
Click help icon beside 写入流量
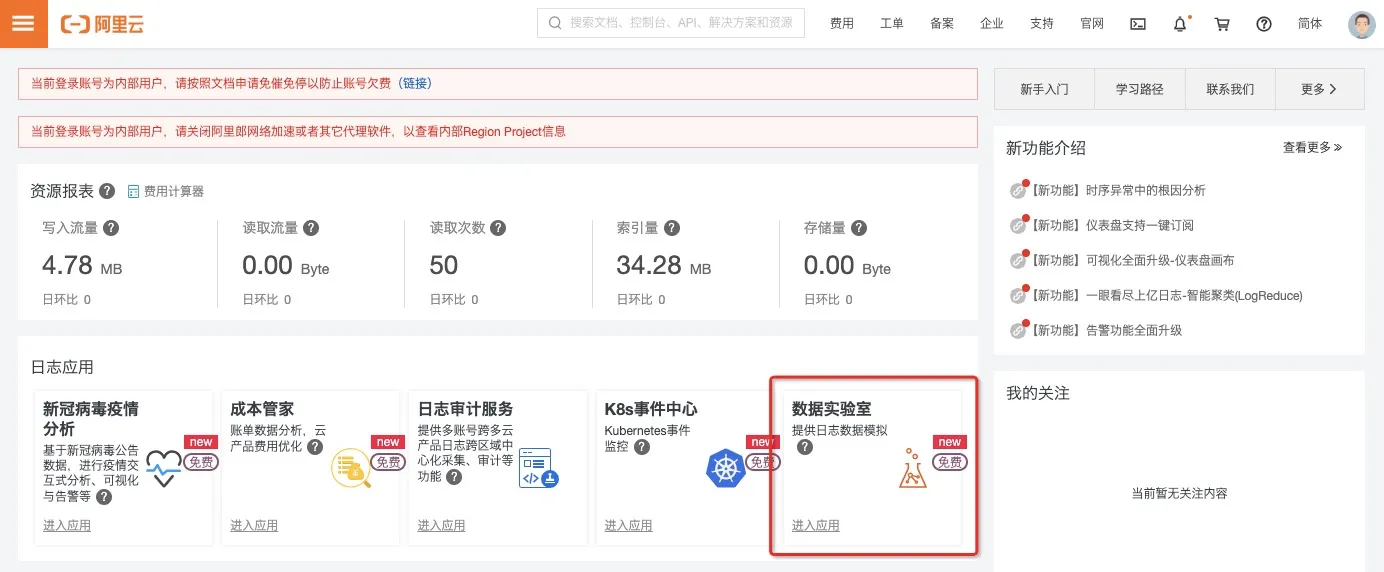111,228
